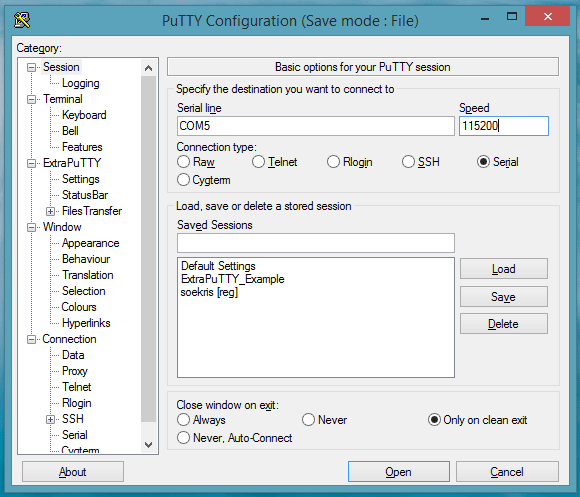
Task: Open the Logging category
Action: pyautogui.click(x=81, y=83)
